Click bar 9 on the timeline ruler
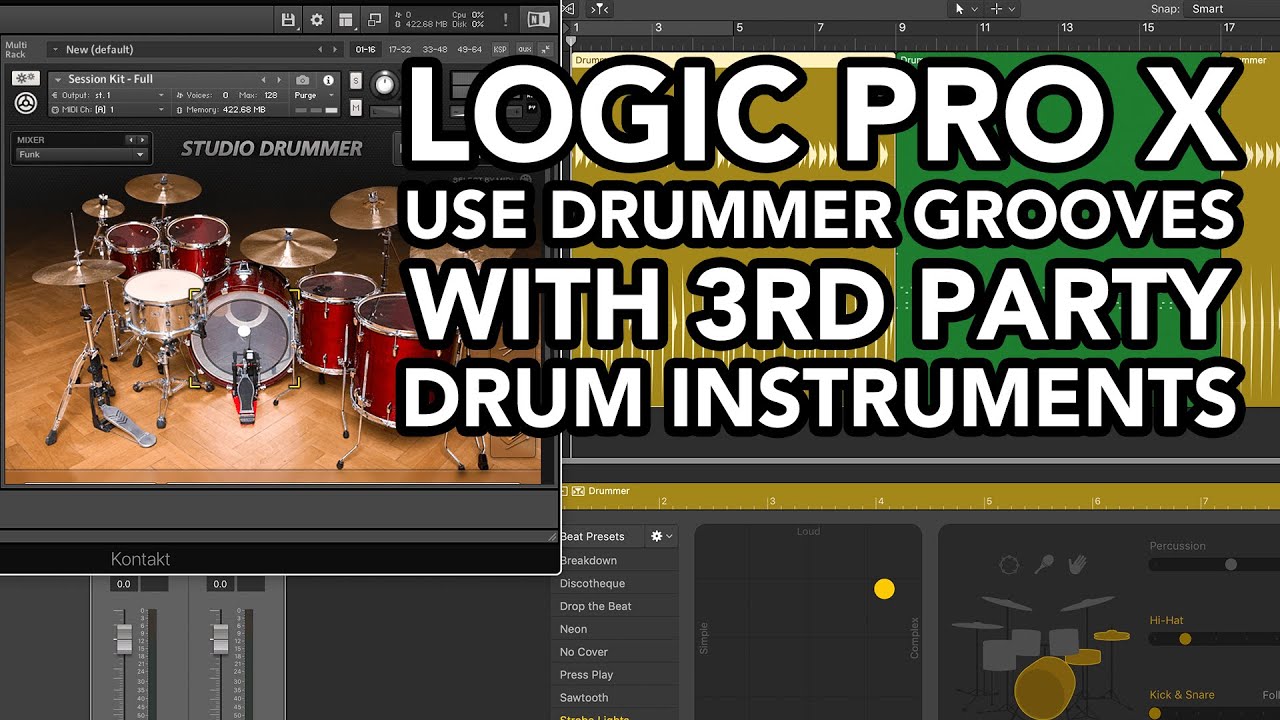 pos(901,27)
